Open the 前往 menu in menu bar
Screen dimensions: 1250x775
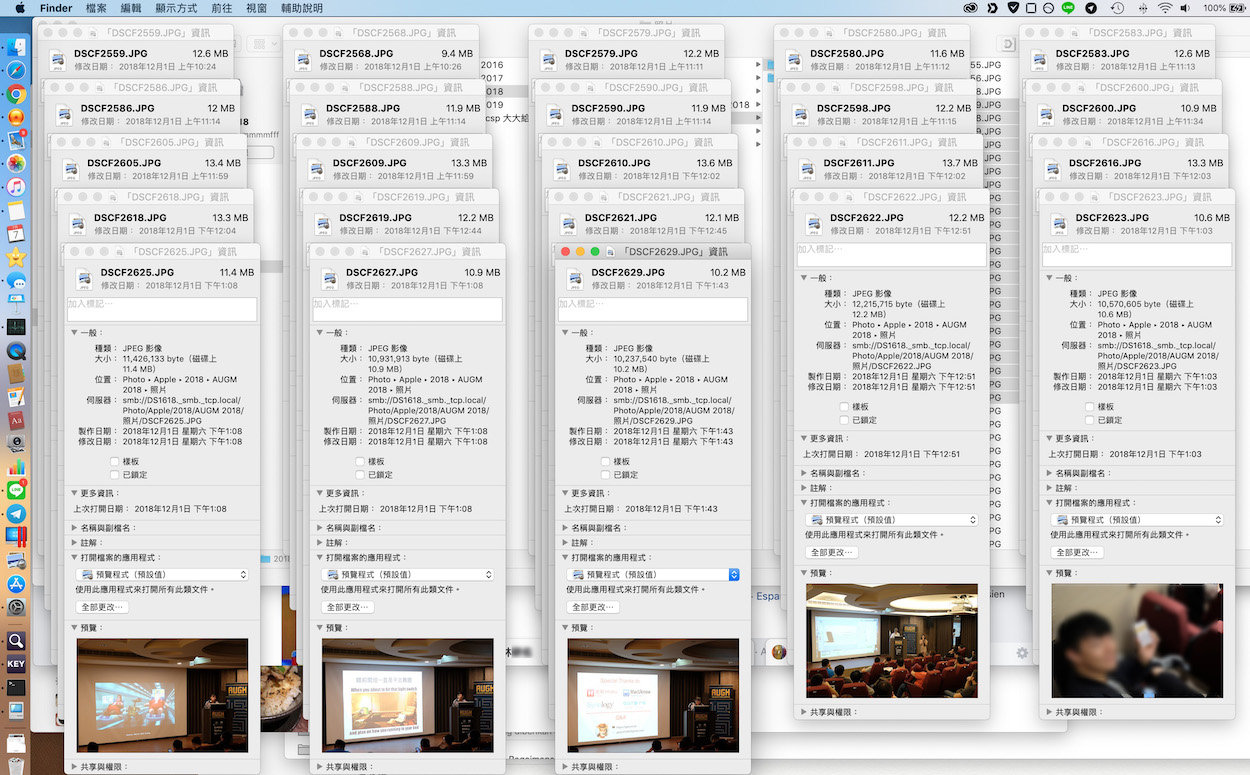222,8
